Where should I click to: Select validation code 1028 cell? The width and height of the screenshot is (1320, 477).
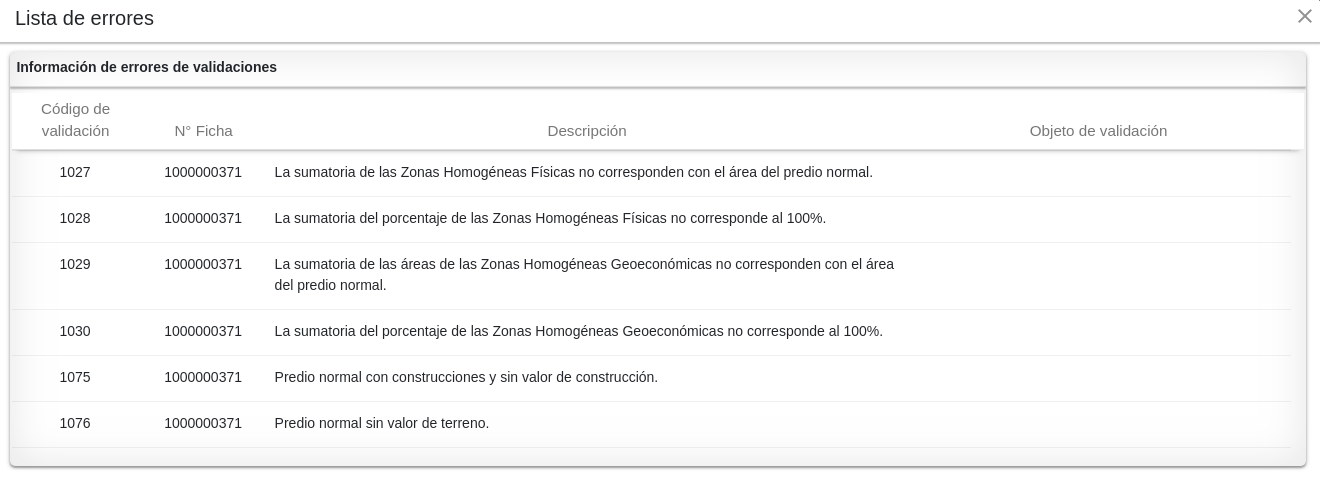[75, 218]
